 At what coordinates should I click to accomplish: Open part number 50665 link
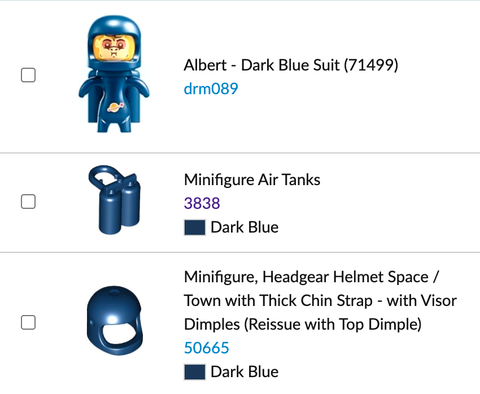click(x=207, y=348)
